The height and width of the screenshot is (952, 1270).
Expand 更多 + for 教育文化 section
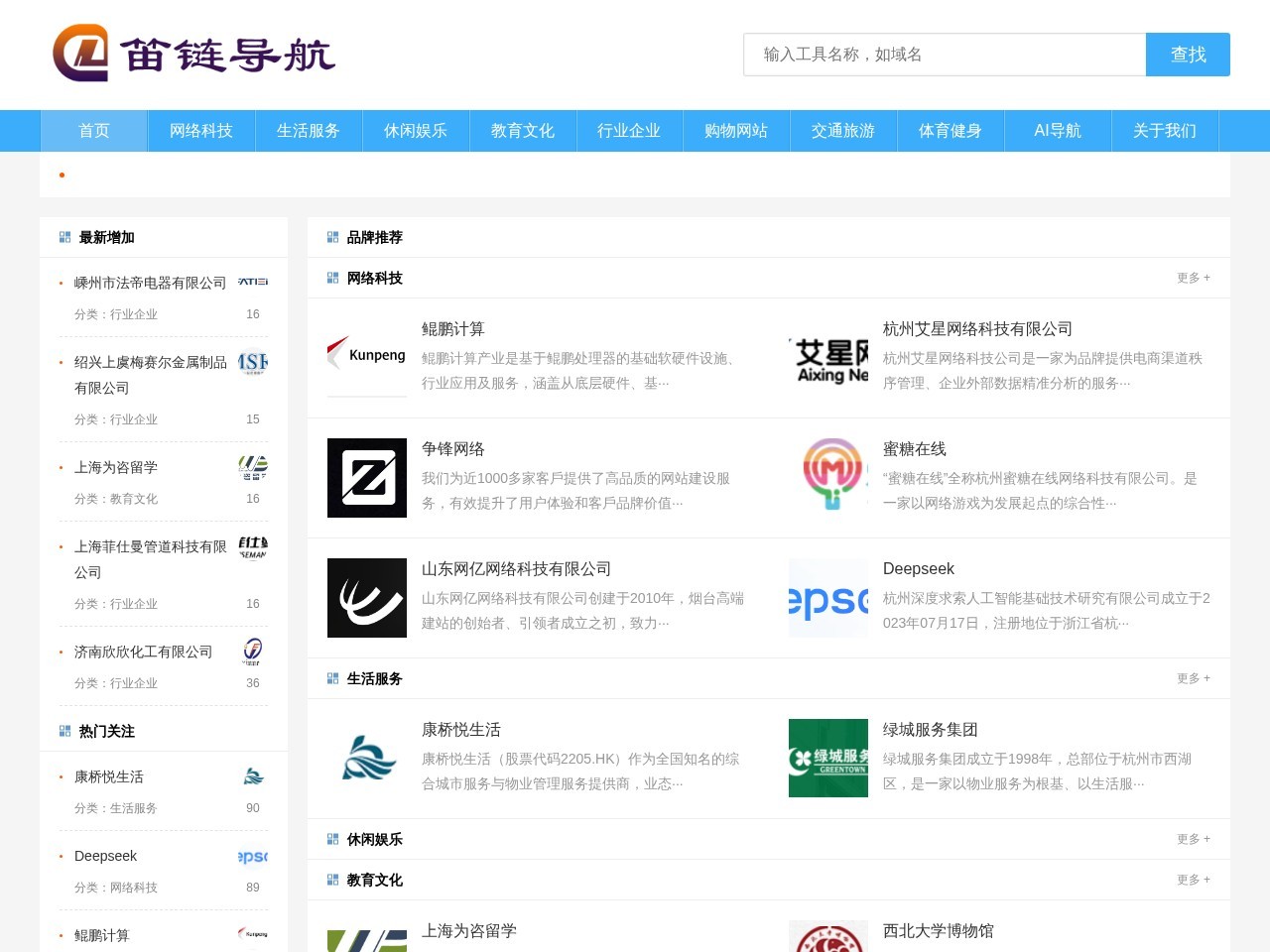tap(1194, 880)
